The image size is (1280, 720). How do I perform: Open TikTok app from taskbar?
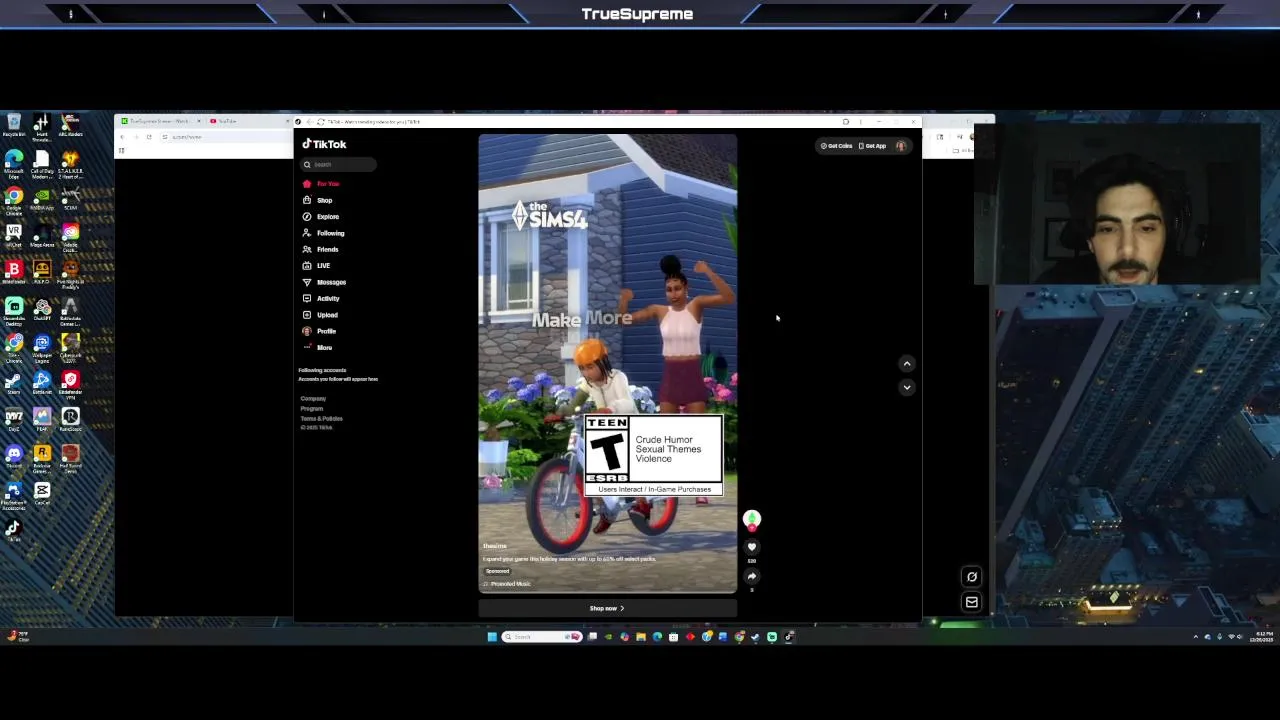788,637
